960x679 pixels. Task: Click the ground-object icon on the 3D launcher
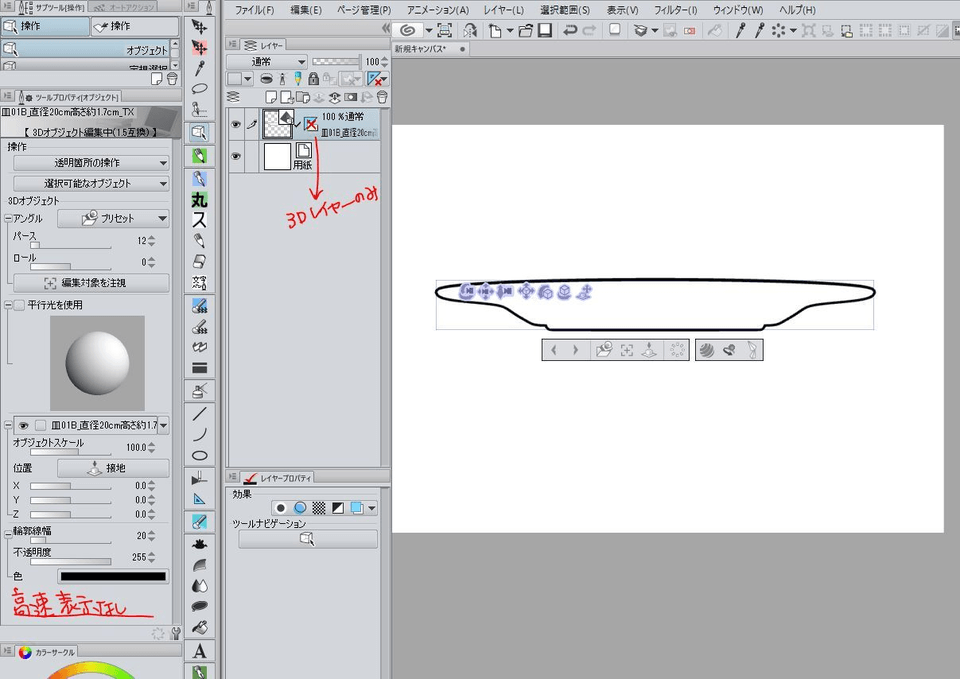point(650,350)
